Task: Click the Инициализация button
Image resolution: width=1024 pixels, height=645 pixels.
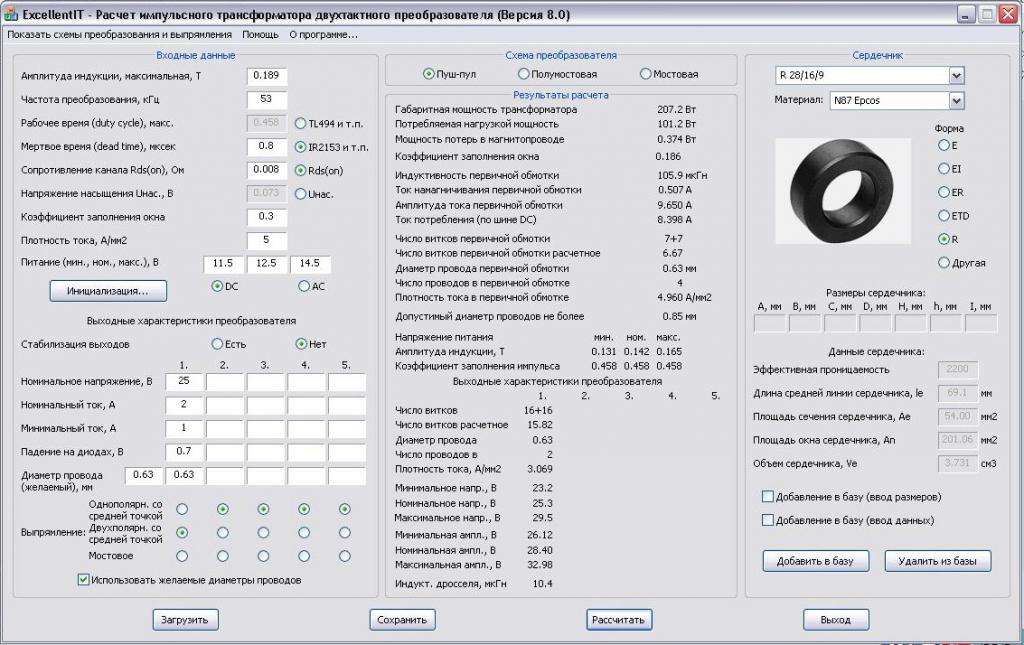Action: pos(108,291)
